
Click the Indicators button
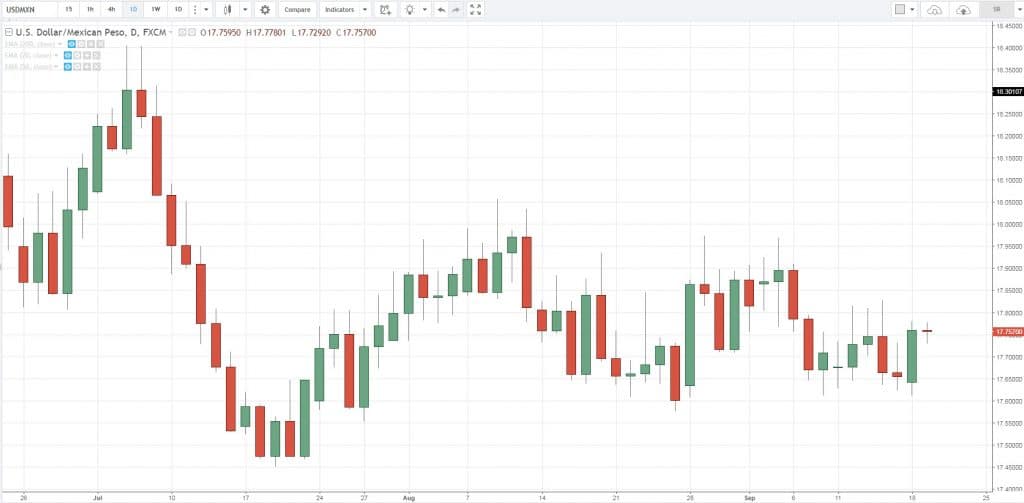click(339, 9)
